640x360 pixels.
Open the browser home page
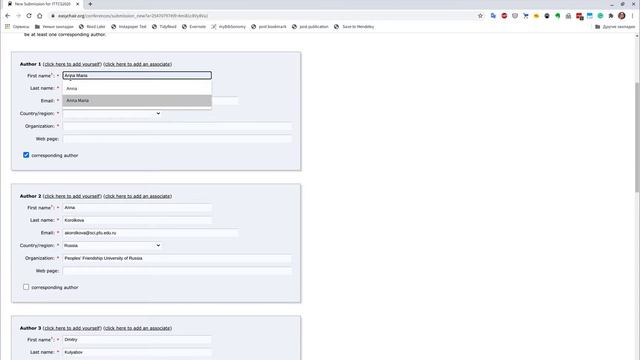tap(40, 16)
